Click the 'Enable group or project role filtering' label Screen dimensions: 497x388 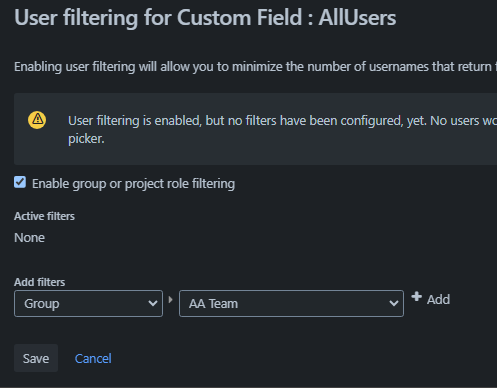[133, 184]
